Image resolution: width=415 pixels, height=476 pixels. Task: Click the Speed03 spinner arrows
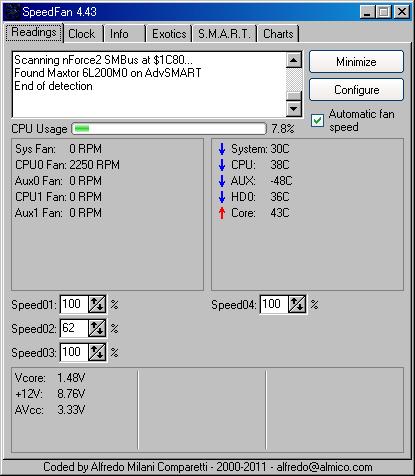(x=97, y=352)
